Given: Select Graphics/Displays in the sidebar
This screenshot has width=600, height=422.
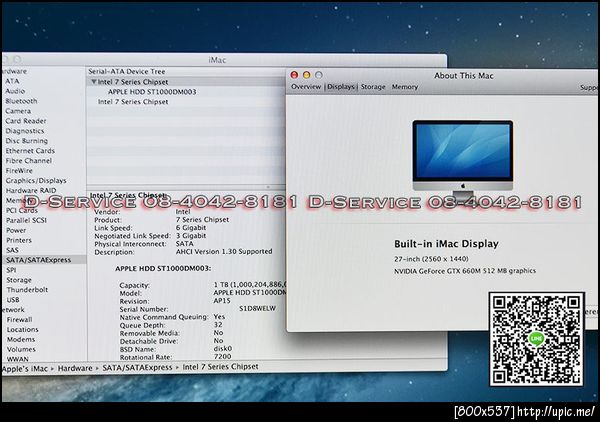Looking at the screenshot, I should [x=36, y=181].
